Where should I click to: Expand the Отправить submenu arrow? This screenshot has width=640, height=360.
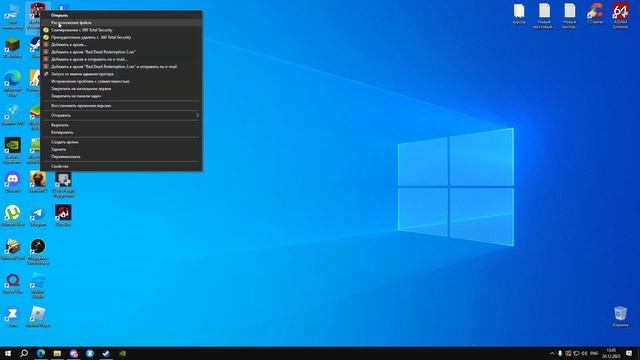(198, 116)
